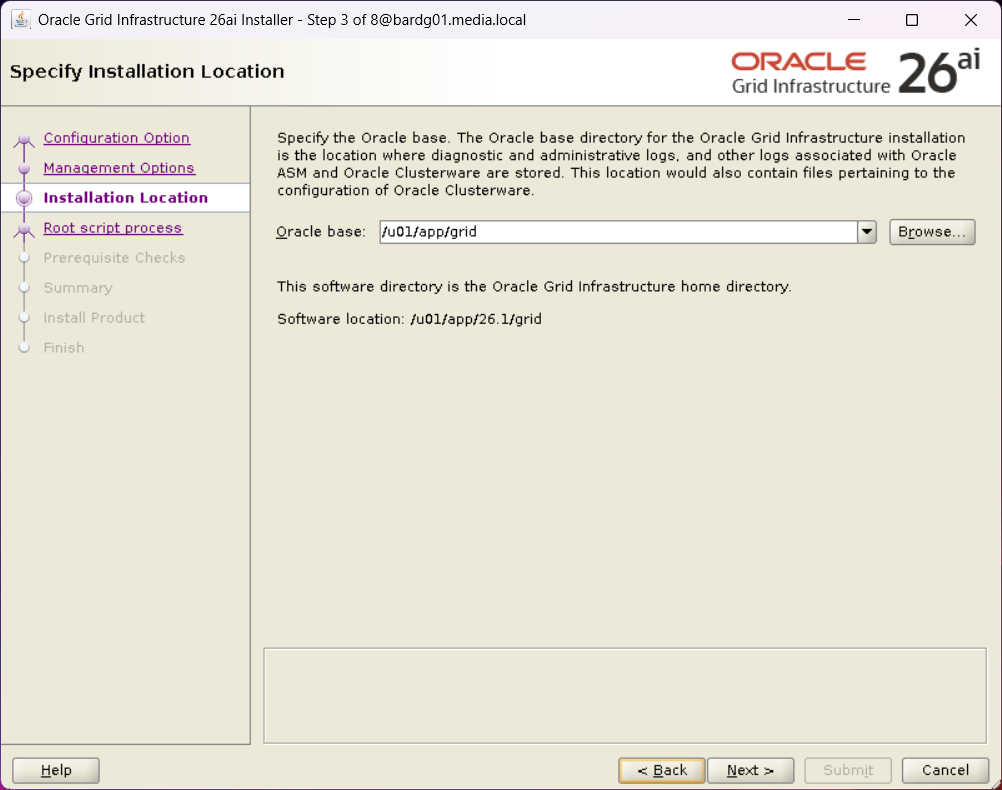
Task: Browse for an Oracle base directory
Action: tap(932, 232)
